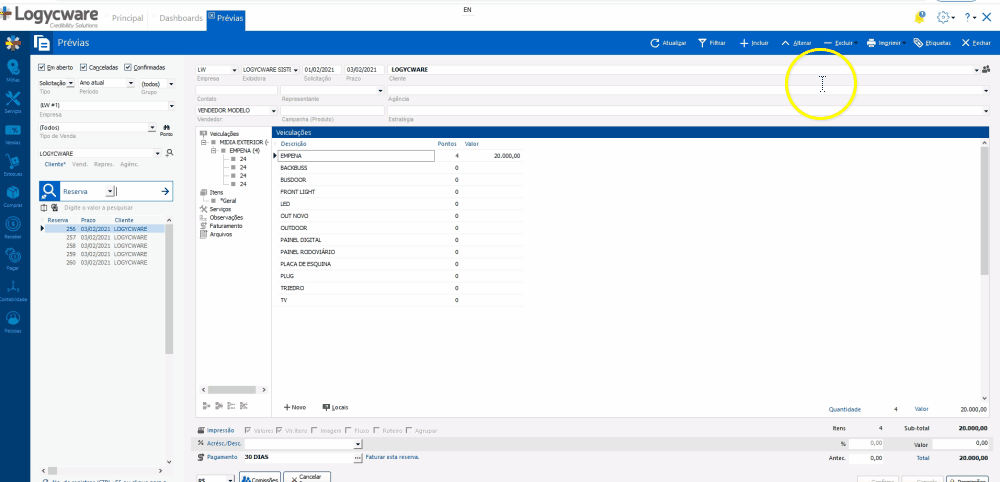The image size is (1000, 482).
Task: Open the Compras sidebar module
Action: pyautogui.click(x=13, y=195)
